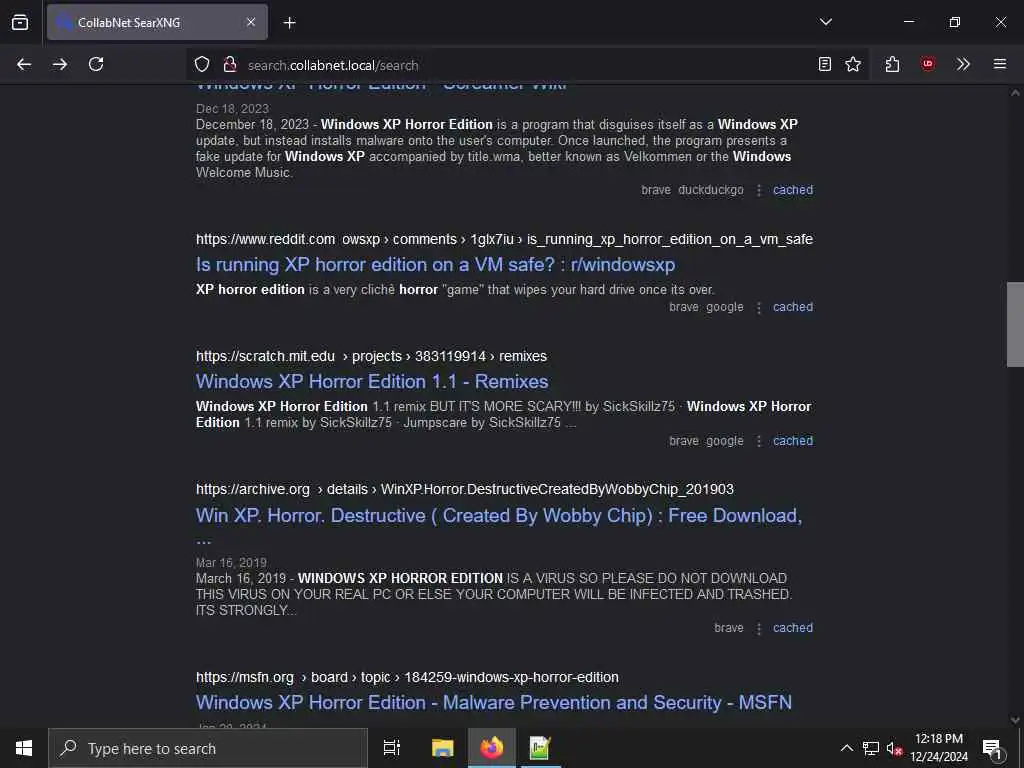Reload the current search page

(96, 64)
